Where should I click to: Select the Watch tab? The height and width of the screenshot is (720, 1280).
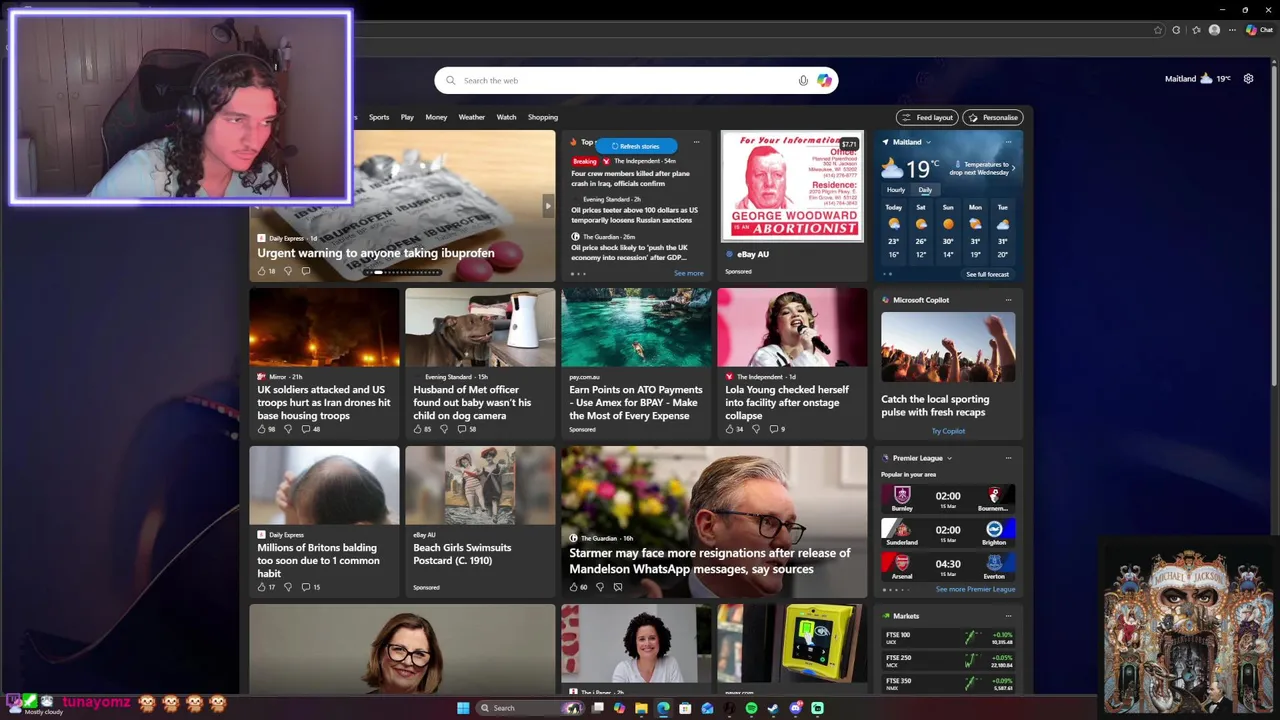pyautogui.click(x=507, y=117)
